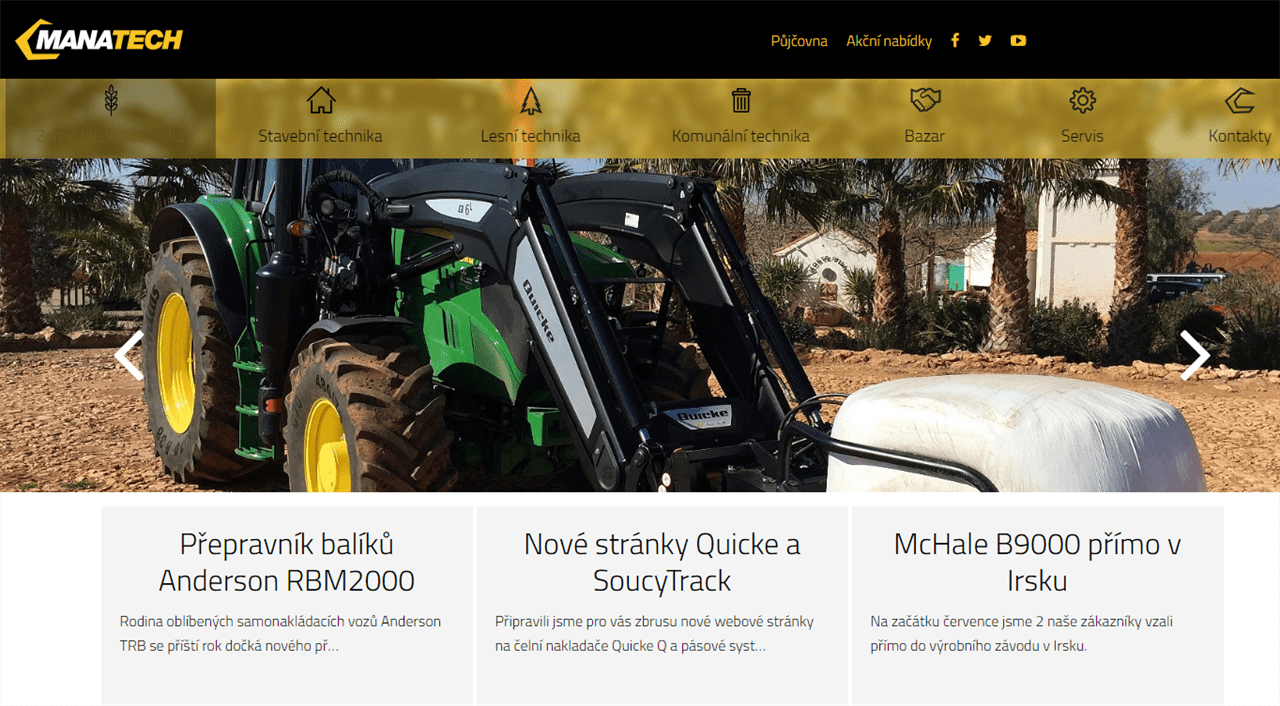Open McHale B9000 přímo v Irsku article

click(1038, 563)
